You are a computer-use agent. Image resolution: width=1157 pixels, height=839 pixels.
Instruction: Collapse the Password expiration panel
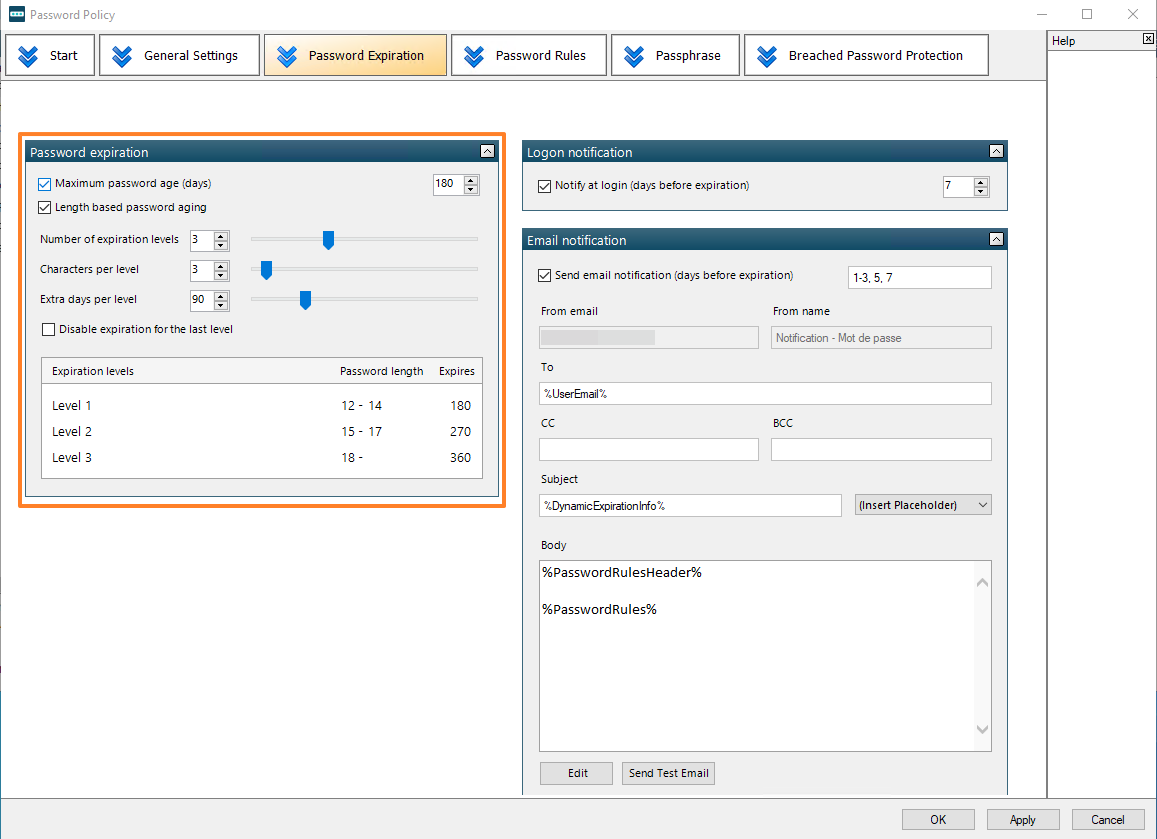(487, 152)
